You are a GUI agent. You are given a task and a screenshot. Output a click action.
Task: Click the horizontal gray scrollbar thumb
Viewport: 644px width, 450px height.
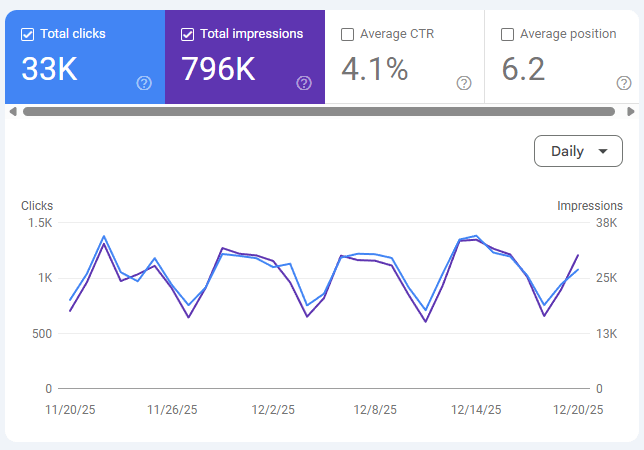tap(319, 111)
